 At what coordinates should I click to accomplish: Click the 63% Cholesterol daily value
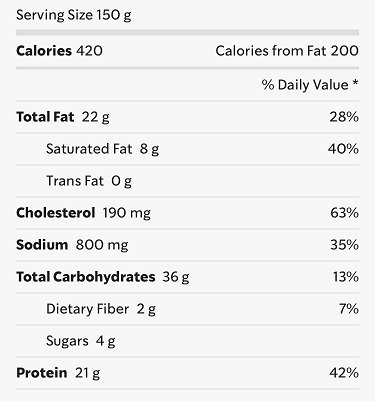pos(344,213)
